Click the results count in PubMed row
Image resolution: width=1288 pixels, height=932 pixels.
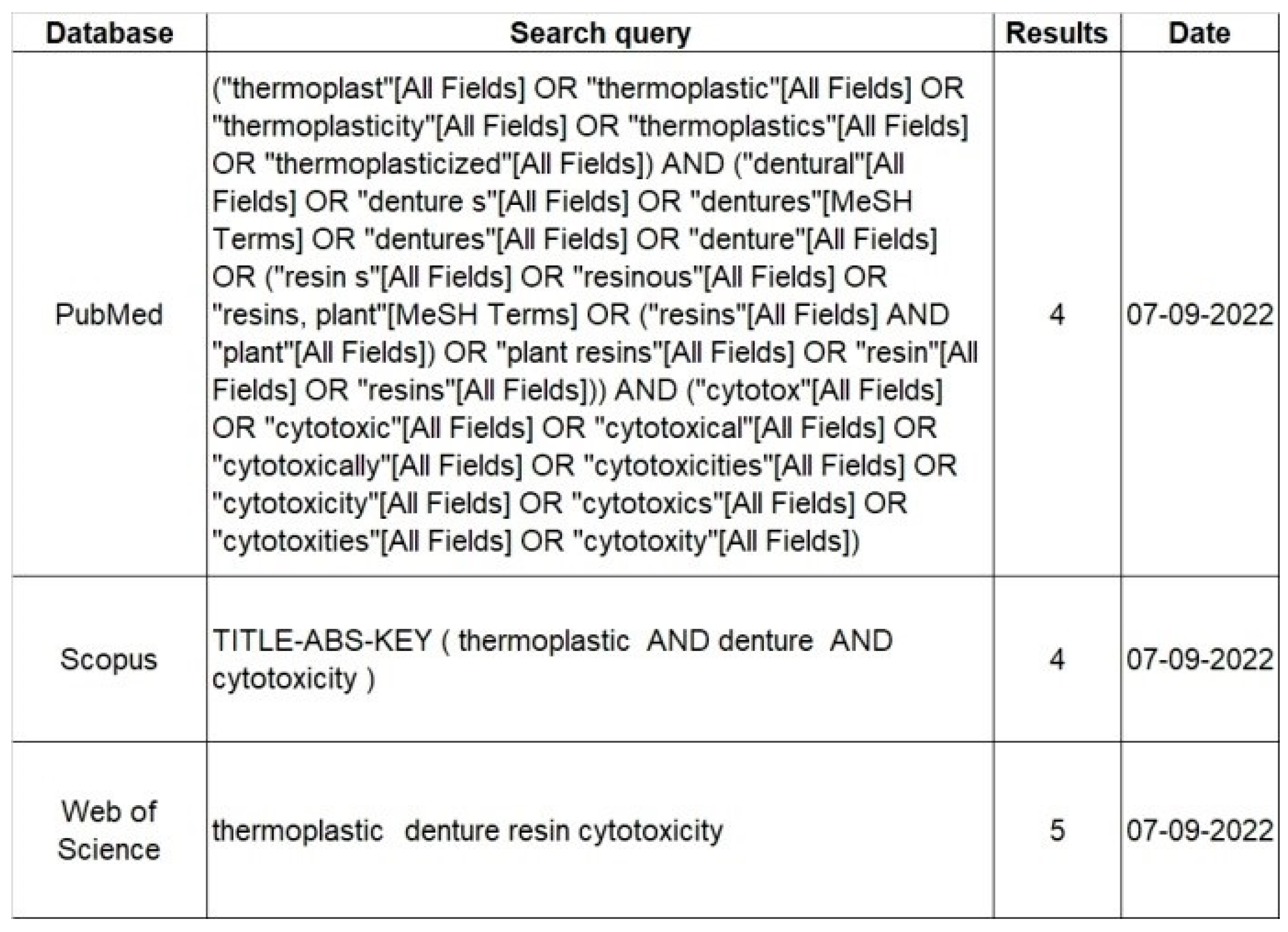pyautogui.click(x=1056, y=314)
